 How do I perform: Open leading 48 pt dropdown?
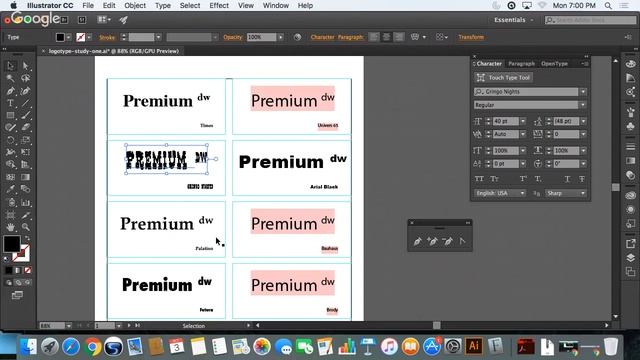pos(583,121)
